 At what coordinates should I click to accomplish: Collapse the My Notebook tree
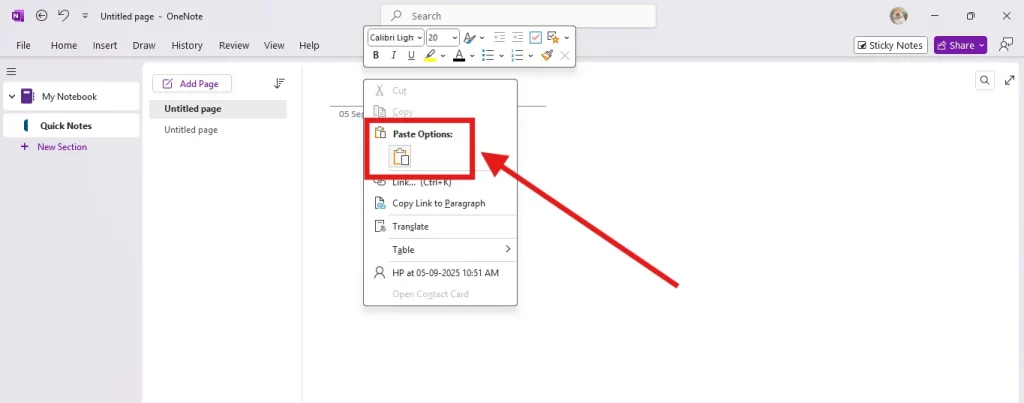click(x=12, y=97)
